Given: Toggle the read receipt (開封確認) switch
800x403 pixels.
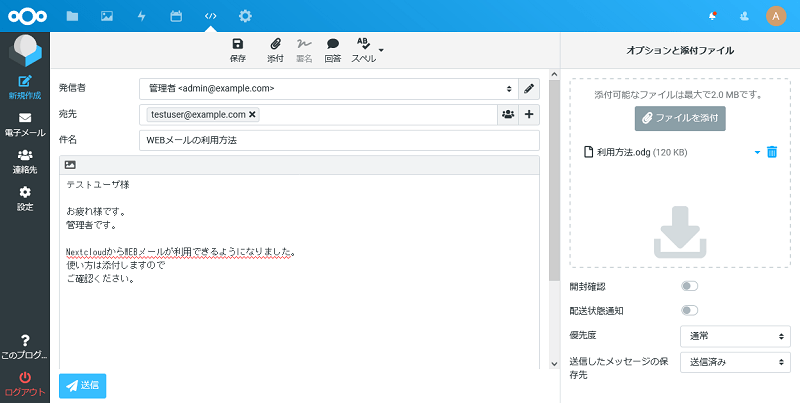Looking at the screenshot, I should pyautogui.click(x=689, y=286).
